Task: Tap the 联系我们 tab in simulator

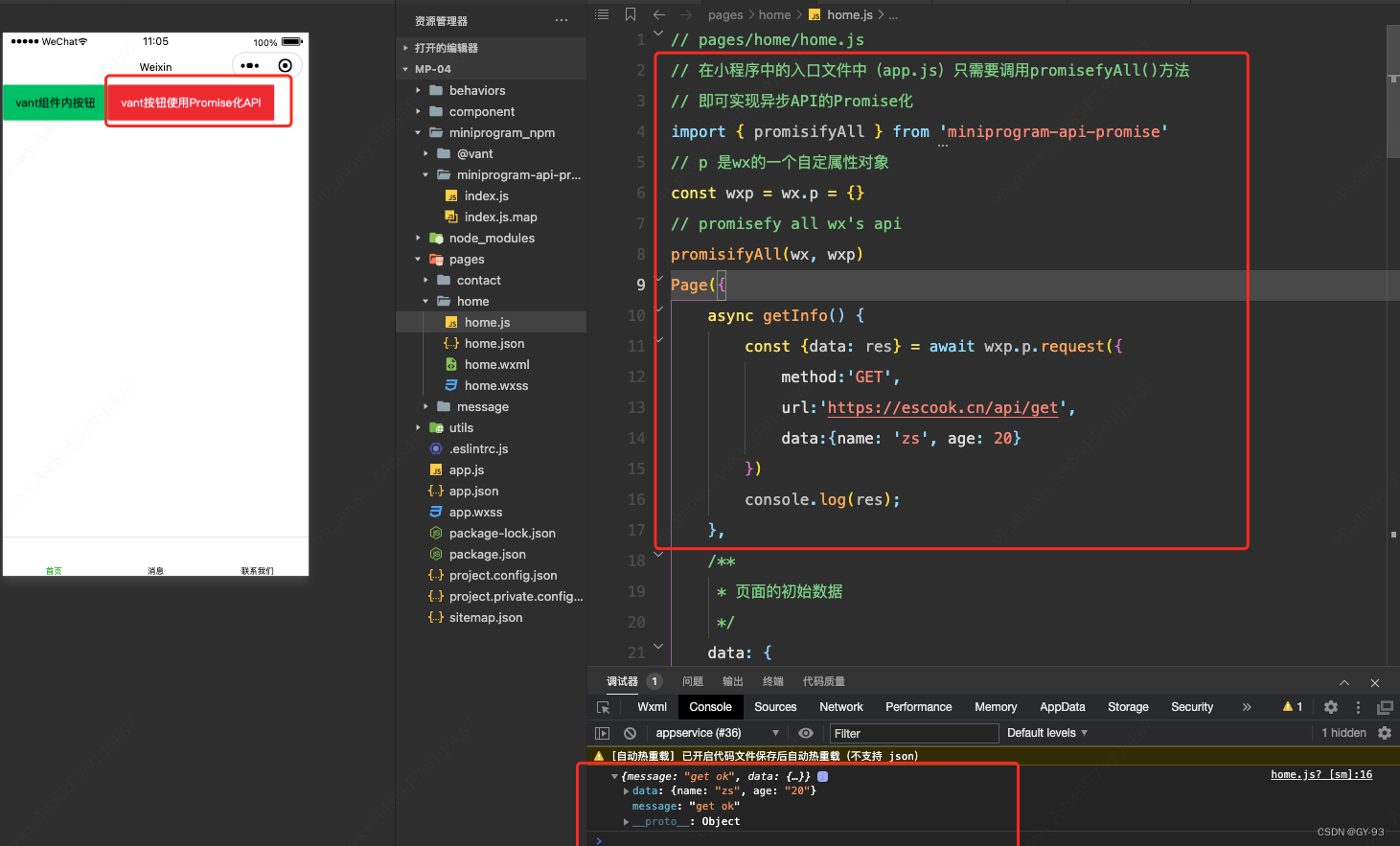Action: tap(257, 570)
